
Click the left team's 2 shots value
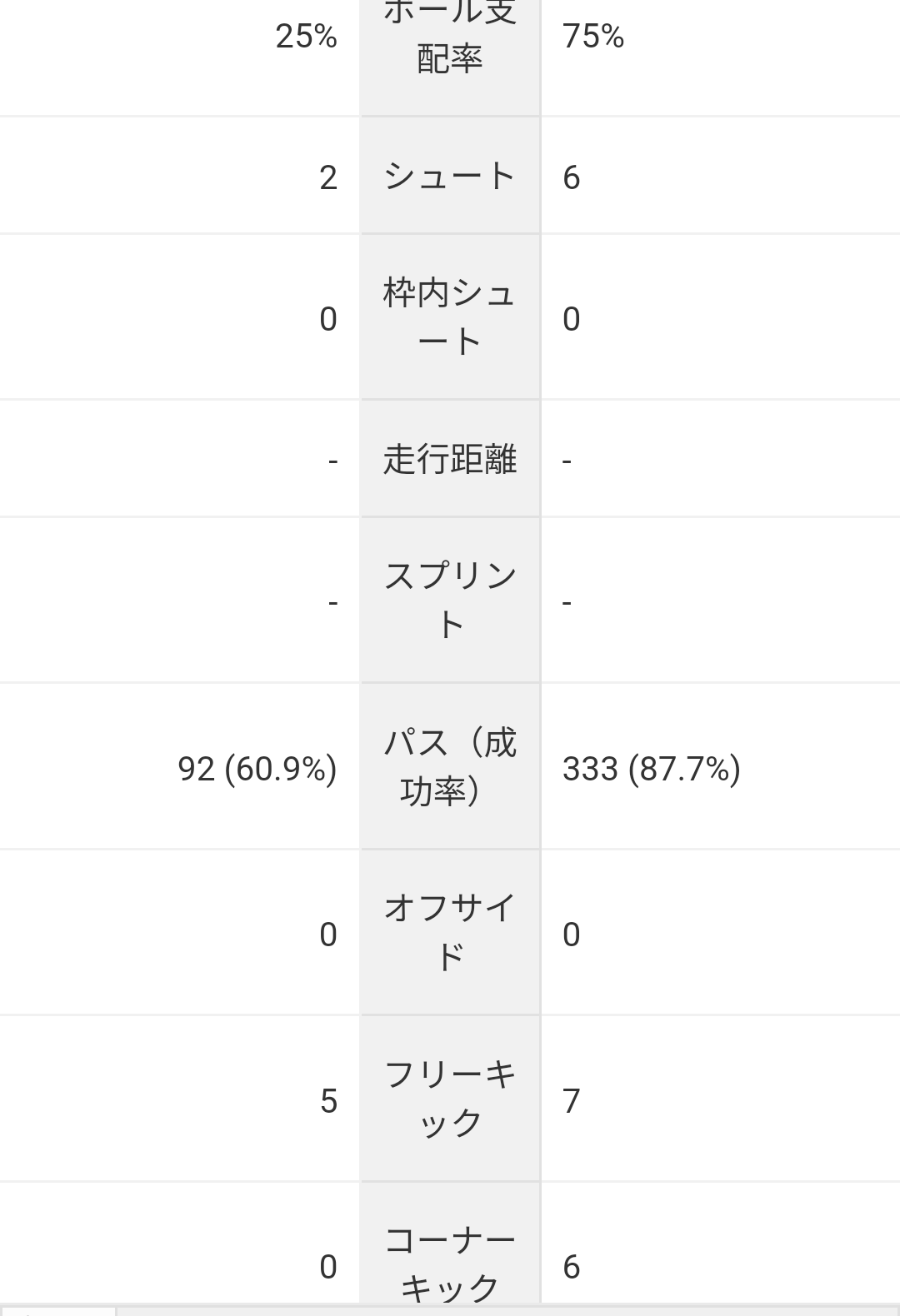(328, 178)
